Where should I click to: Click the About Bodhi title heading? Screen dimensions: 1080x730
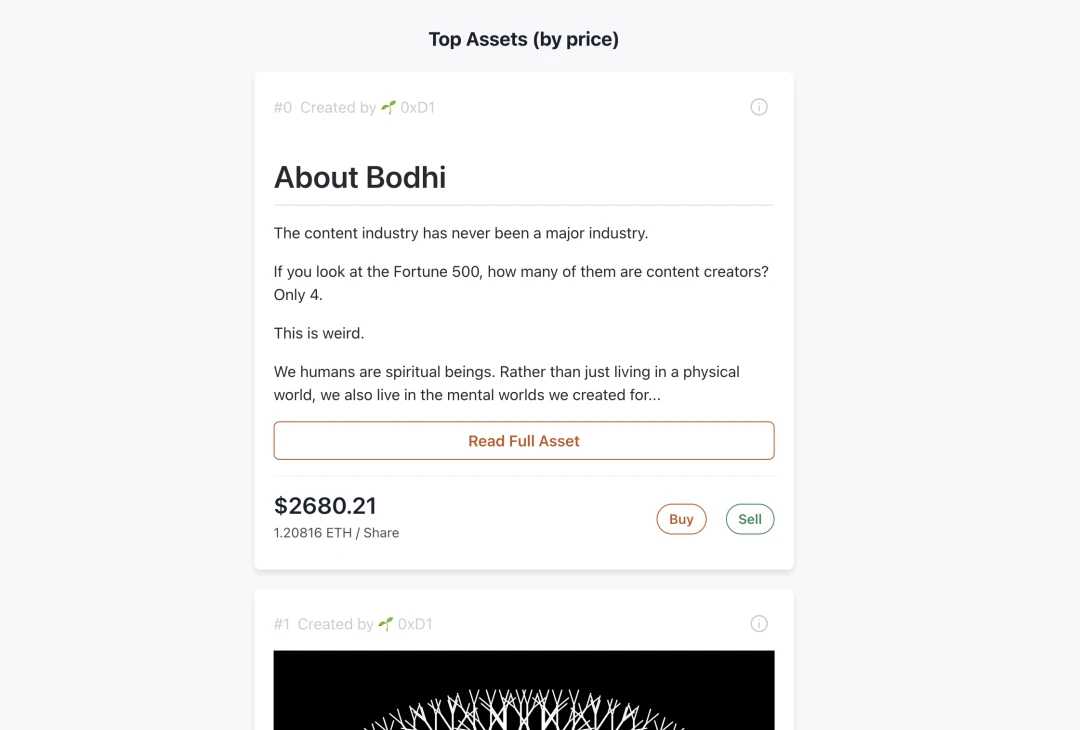coord(360,177)
